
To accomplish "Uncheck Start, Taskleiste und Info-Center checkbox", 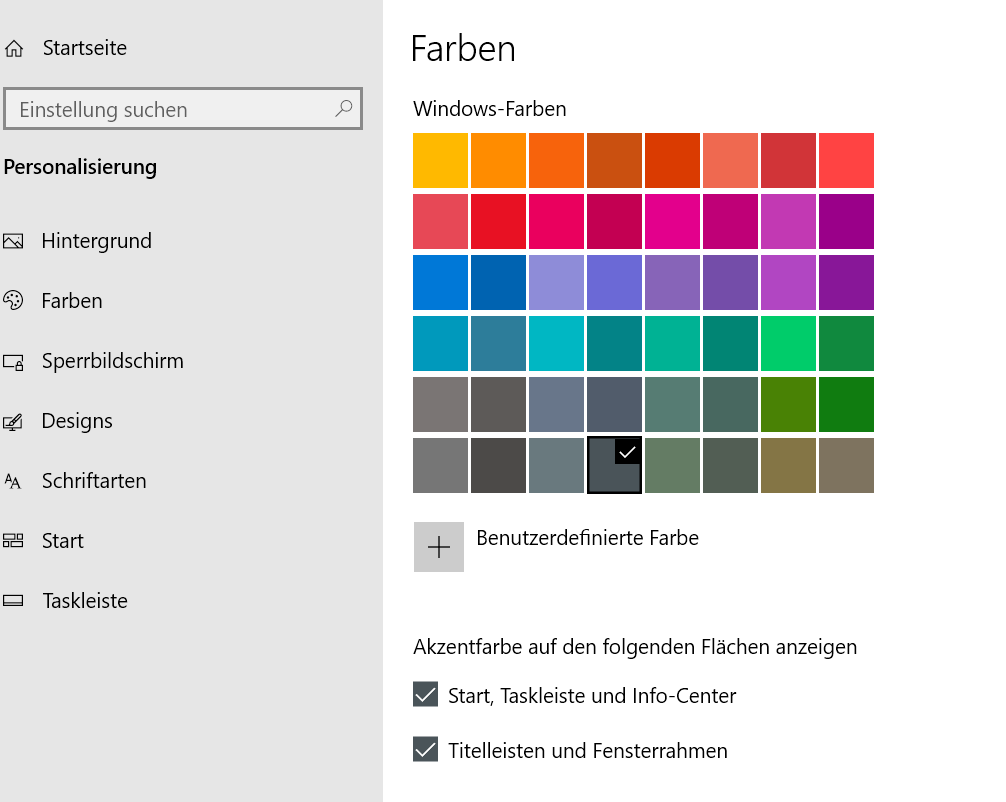I will [x=426, y=695].
